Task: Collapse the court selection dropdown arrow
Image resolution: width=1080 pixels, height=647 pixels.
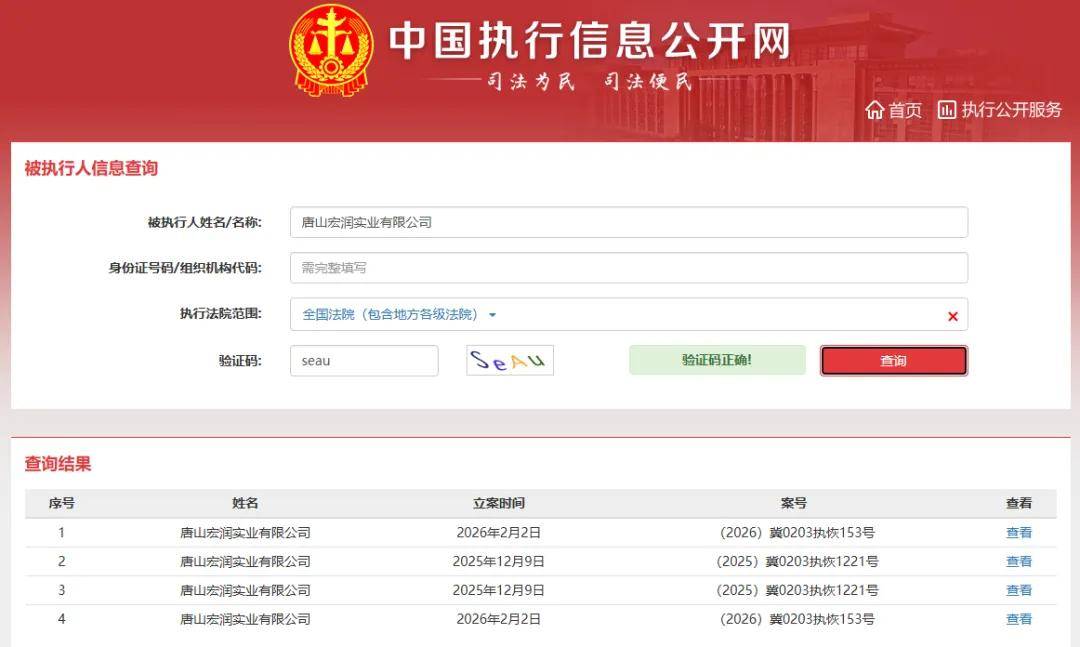Action: (x=491, y=315)
